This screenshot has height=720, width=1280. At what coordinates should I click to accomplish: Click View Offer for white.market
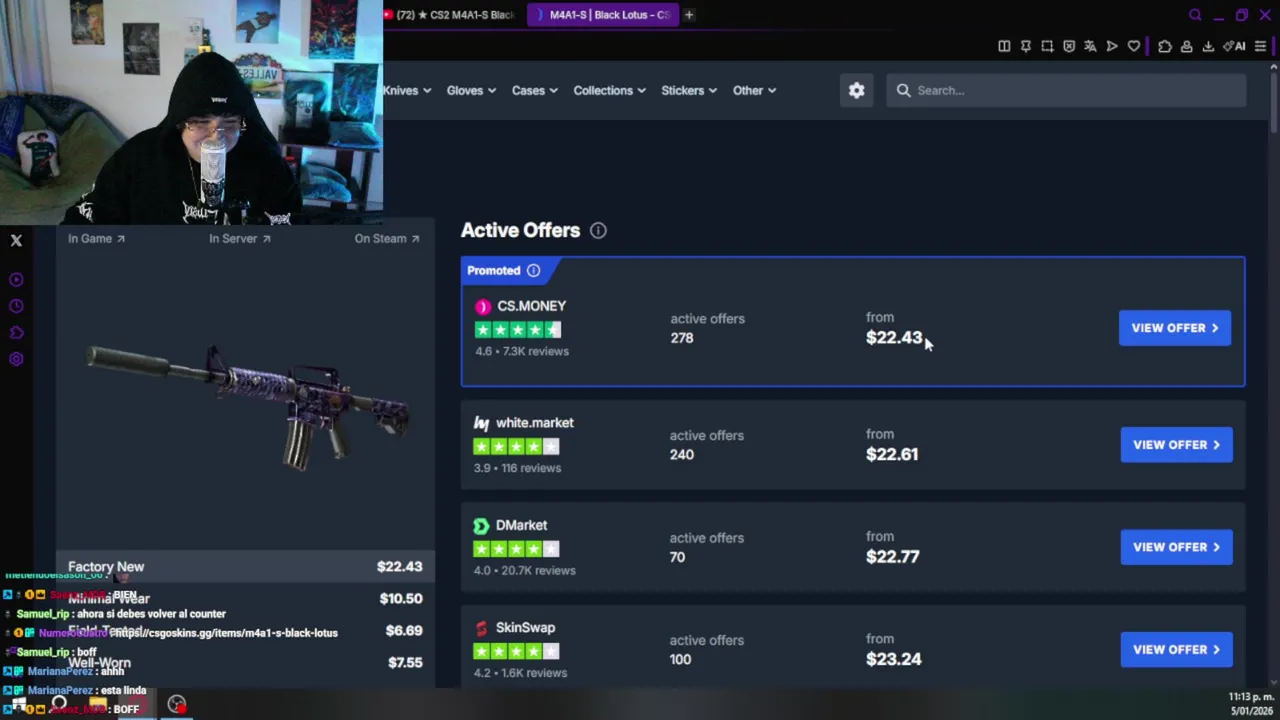click(1176, 445)
